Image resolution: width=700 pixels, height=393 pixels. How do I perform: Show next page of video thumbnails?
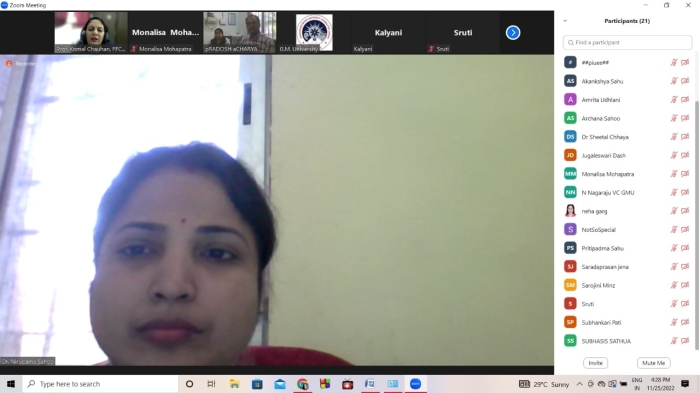(x=513, y=33)
